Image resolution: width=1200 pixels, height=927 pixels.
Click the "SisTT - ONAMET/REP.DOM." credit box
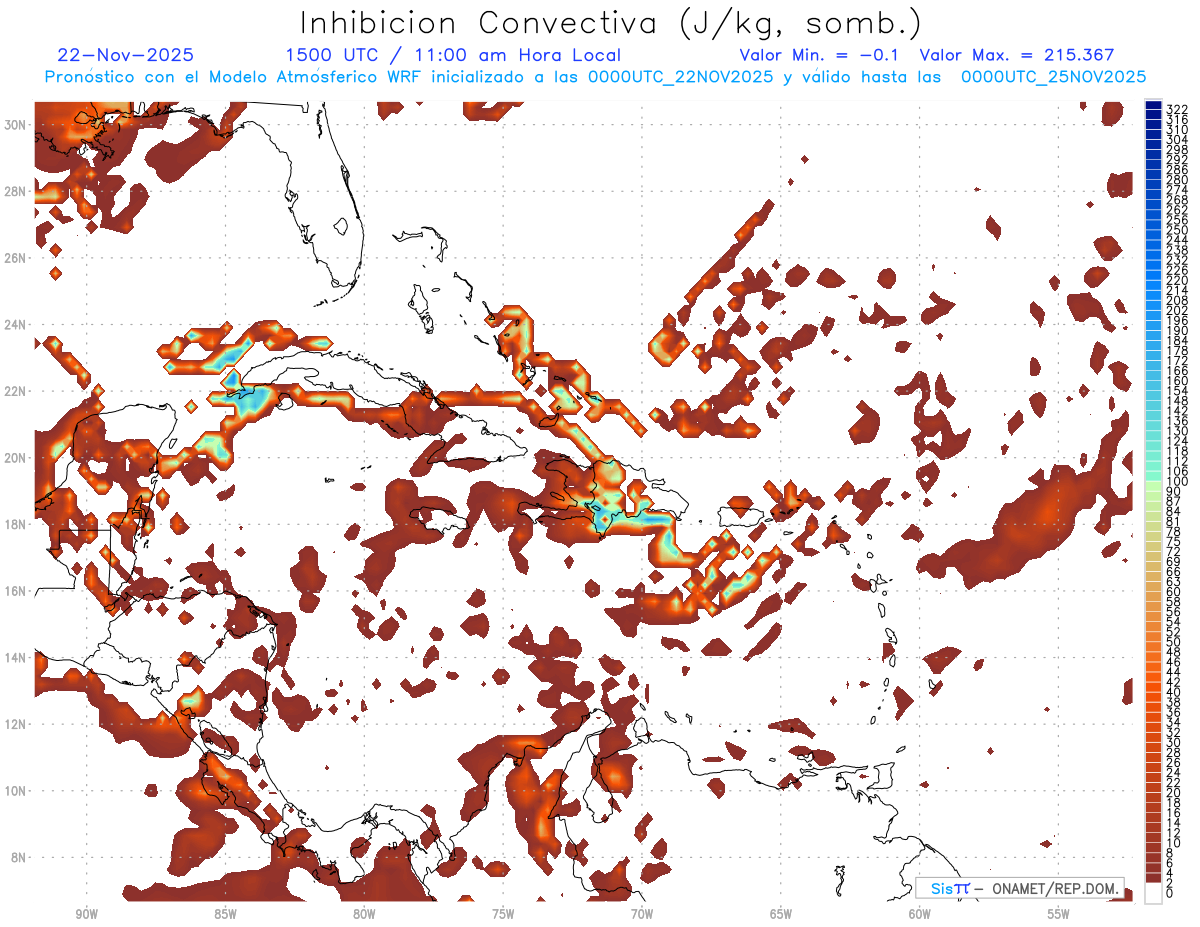(1020, 888)
